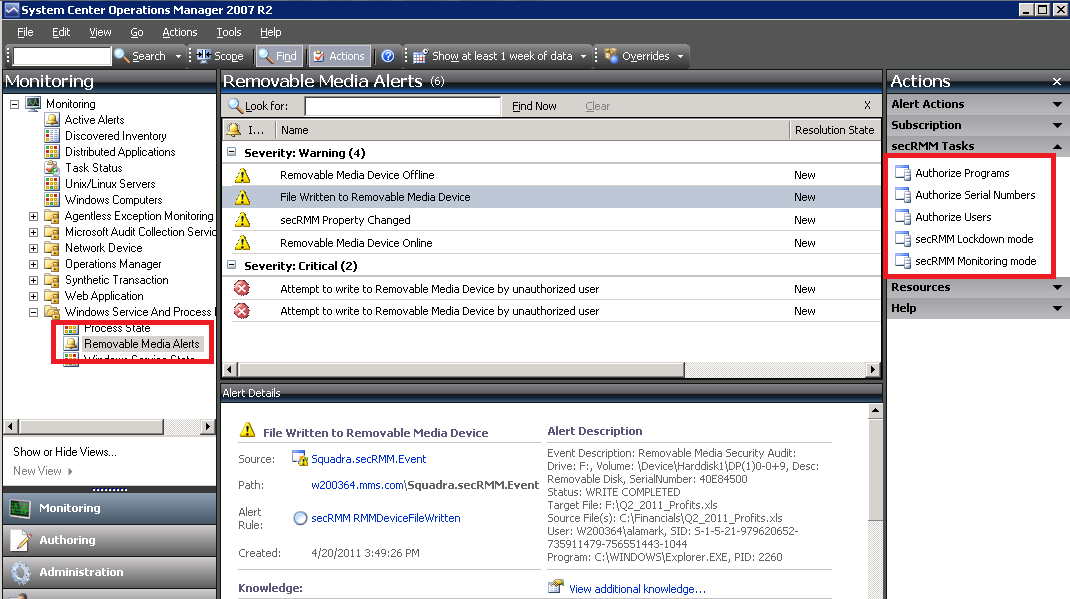Open the Squadra.secRMM.Event source link
Image resolution: width=1070 pixels, height=599 pixels.
(368, 459)
